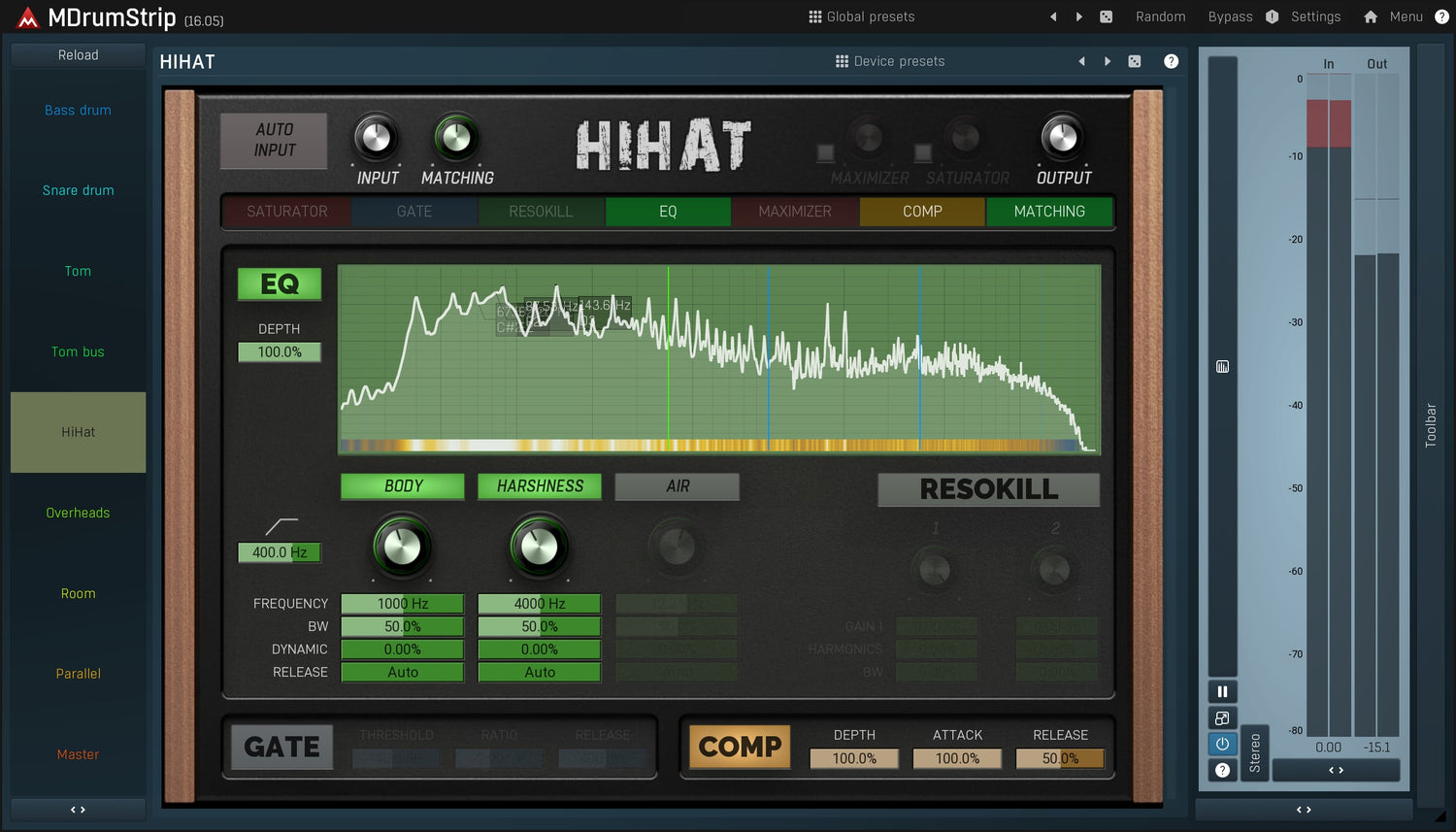Adjust the OUTPUT gain knob
The height and width of the screenshot is (832, 1456).
[1062, 138]
